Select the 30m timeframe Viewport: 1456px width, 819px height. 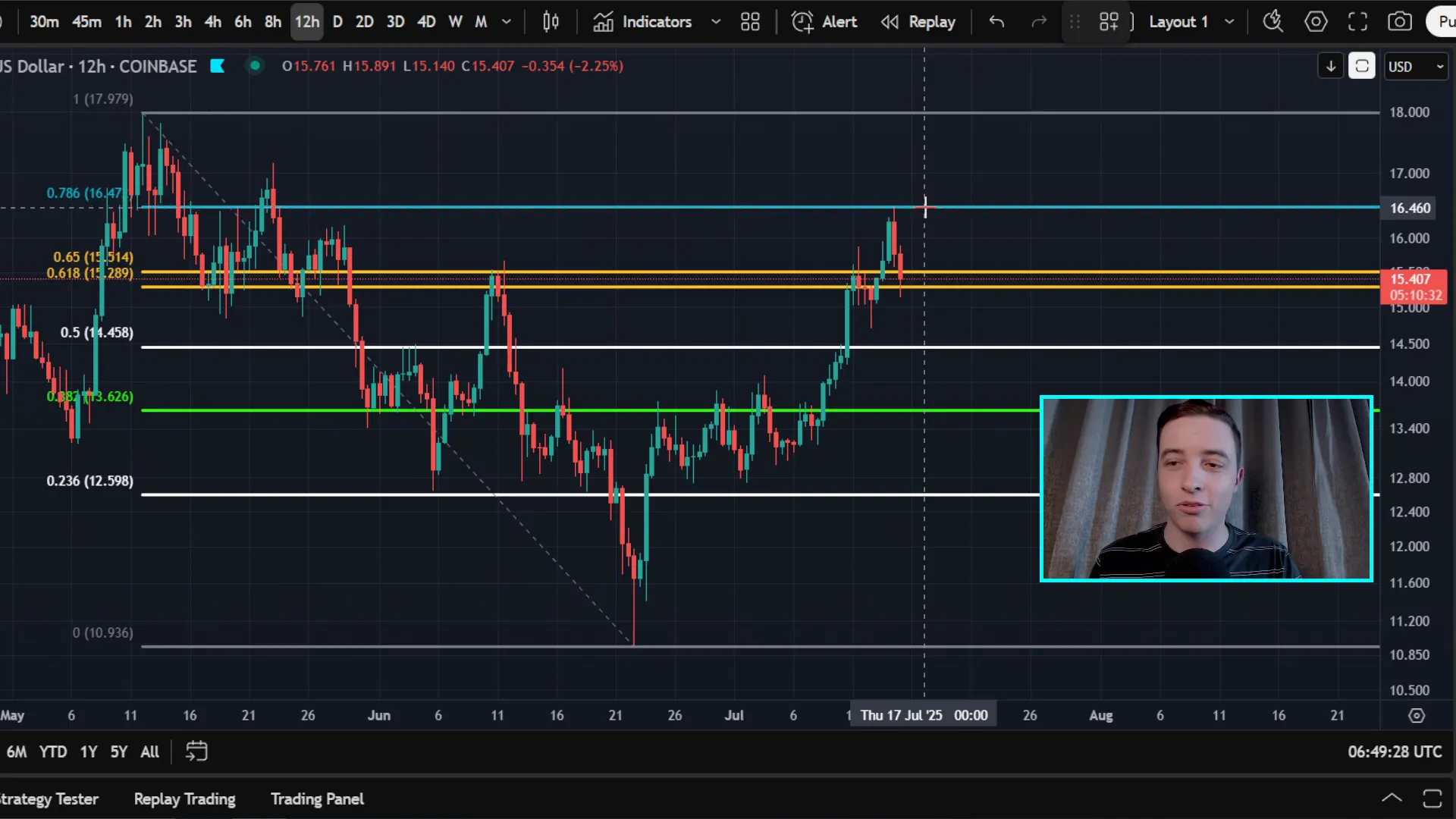tap(44, 22)
